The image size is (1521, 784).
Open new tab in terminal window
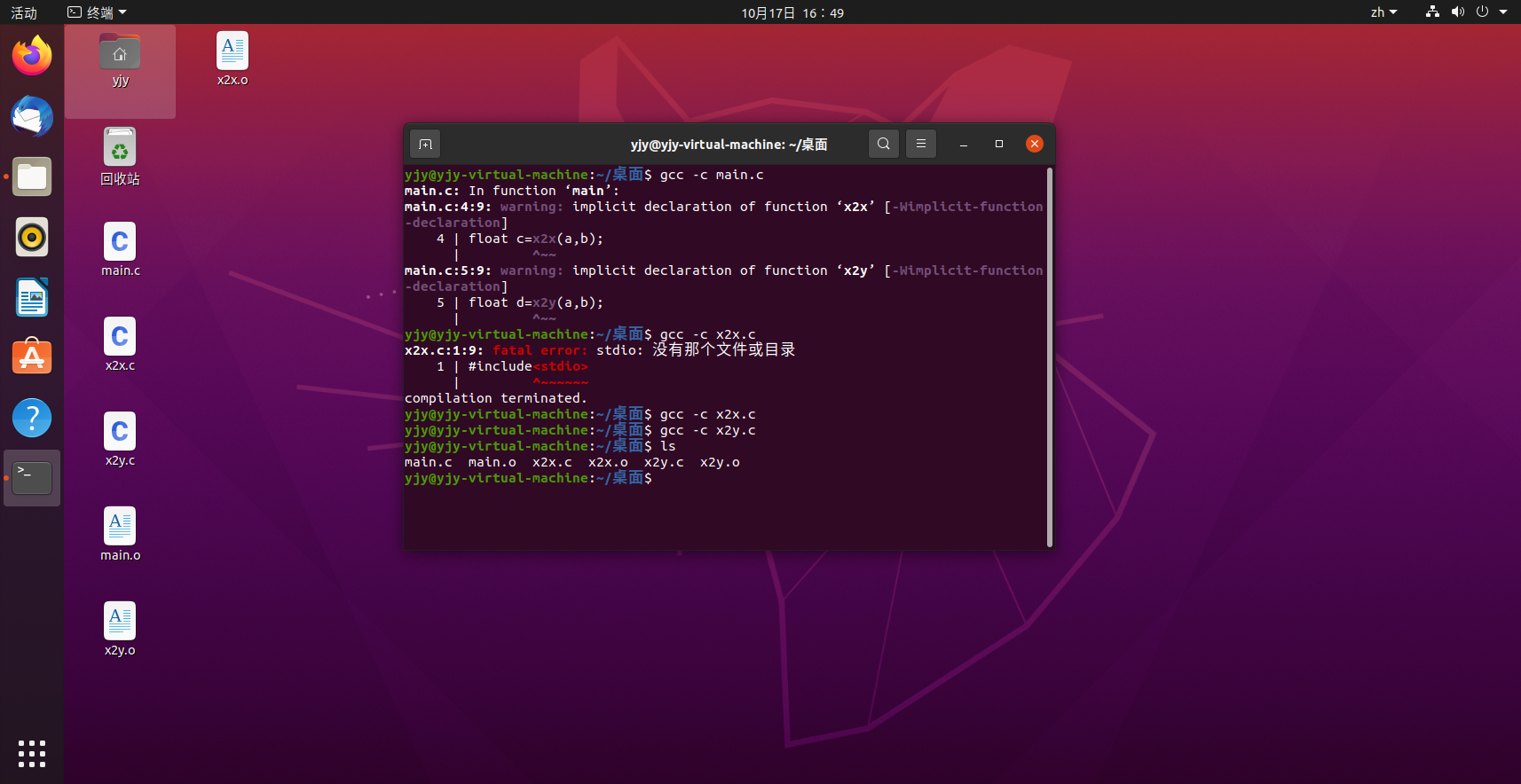click(x=425, y=144)
